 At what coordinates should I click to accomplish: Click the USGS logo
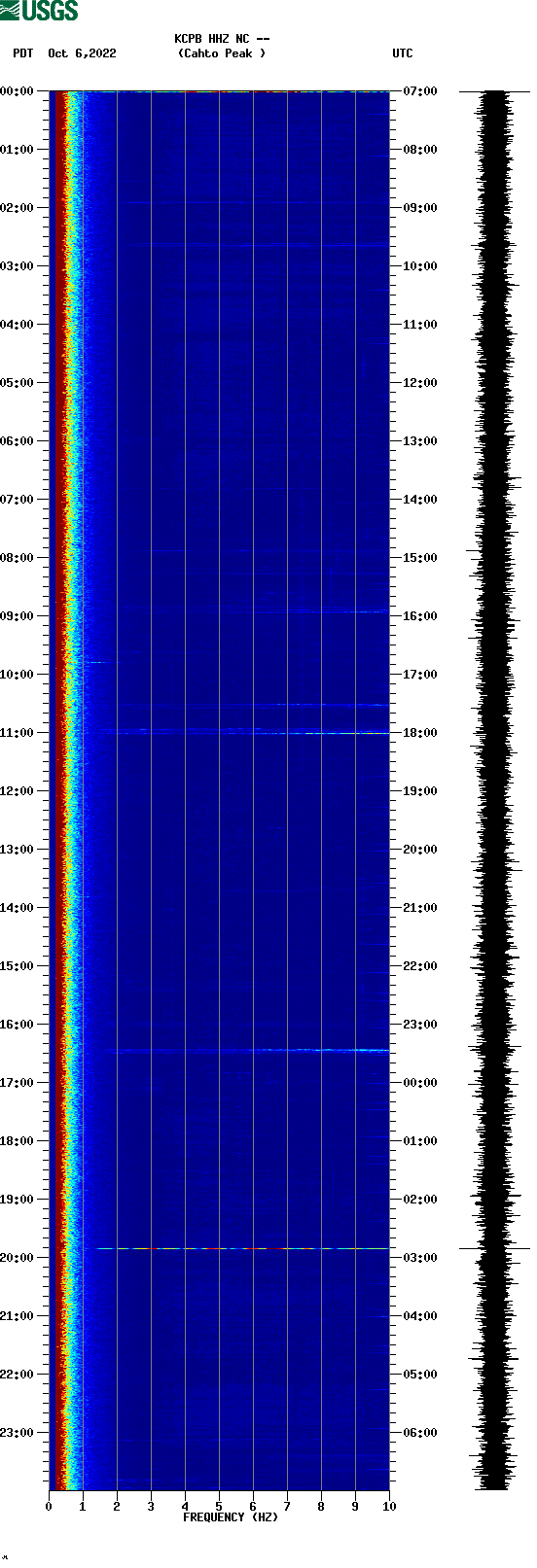tap(39, 11)
